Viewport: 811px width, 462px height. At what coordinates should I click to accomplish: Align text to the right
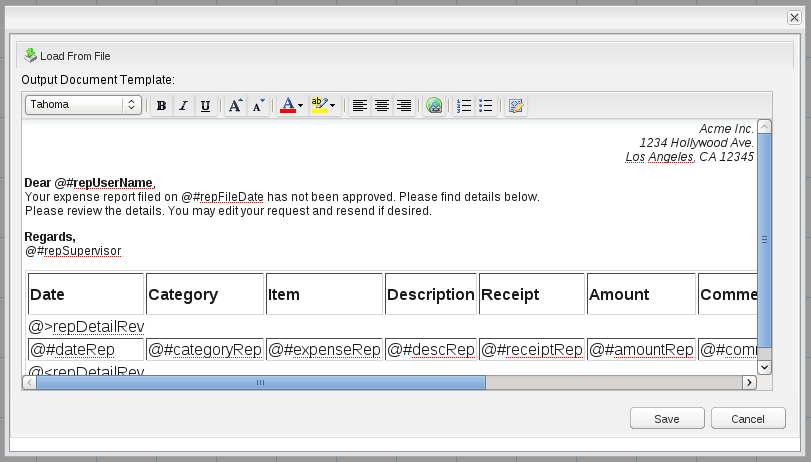click(x=403, y=105)
